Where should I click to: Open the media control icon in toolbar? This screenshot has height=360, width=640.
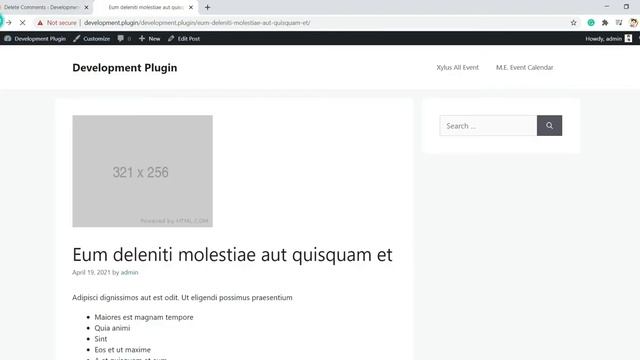619,23
